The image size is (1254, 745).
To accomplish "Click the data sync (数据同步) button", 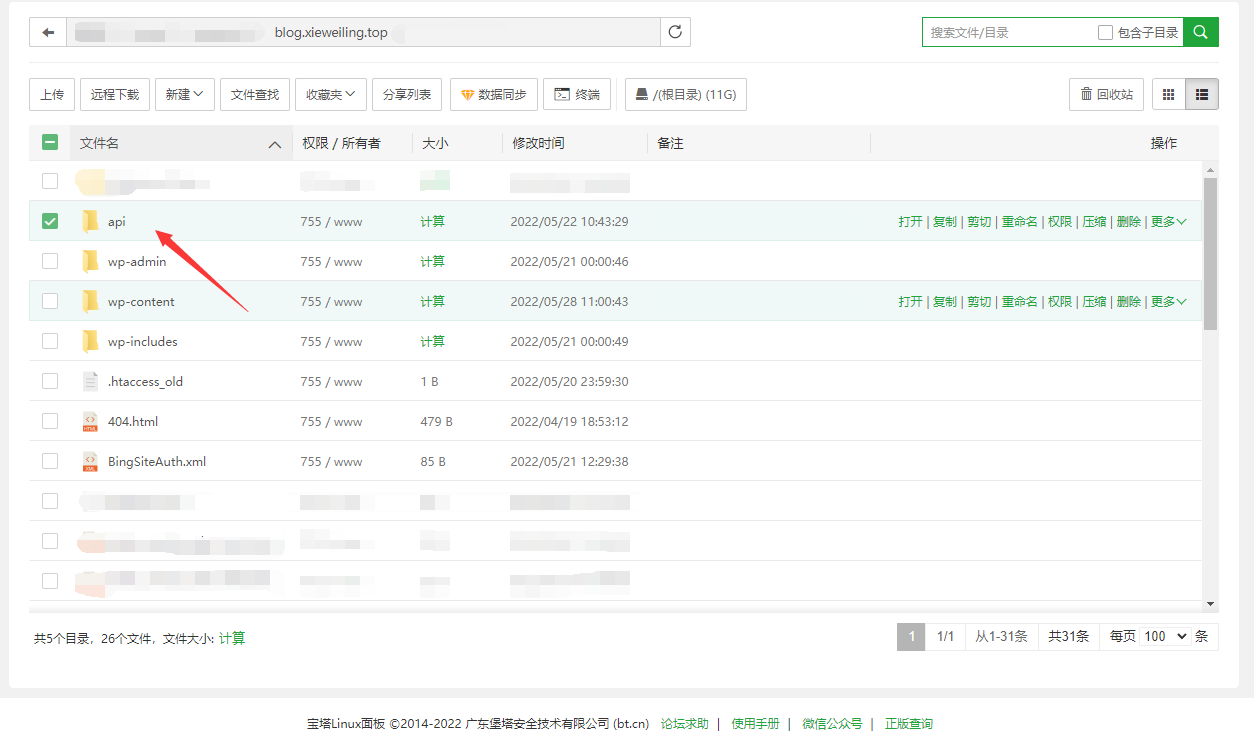I will 494,94.
